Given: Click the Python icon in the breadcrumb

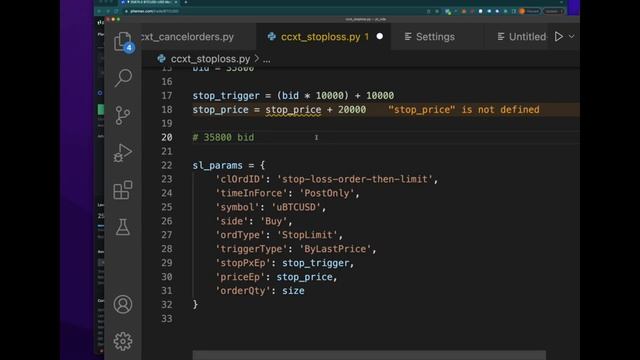Looking at the screenshot, I should point(162,59).
